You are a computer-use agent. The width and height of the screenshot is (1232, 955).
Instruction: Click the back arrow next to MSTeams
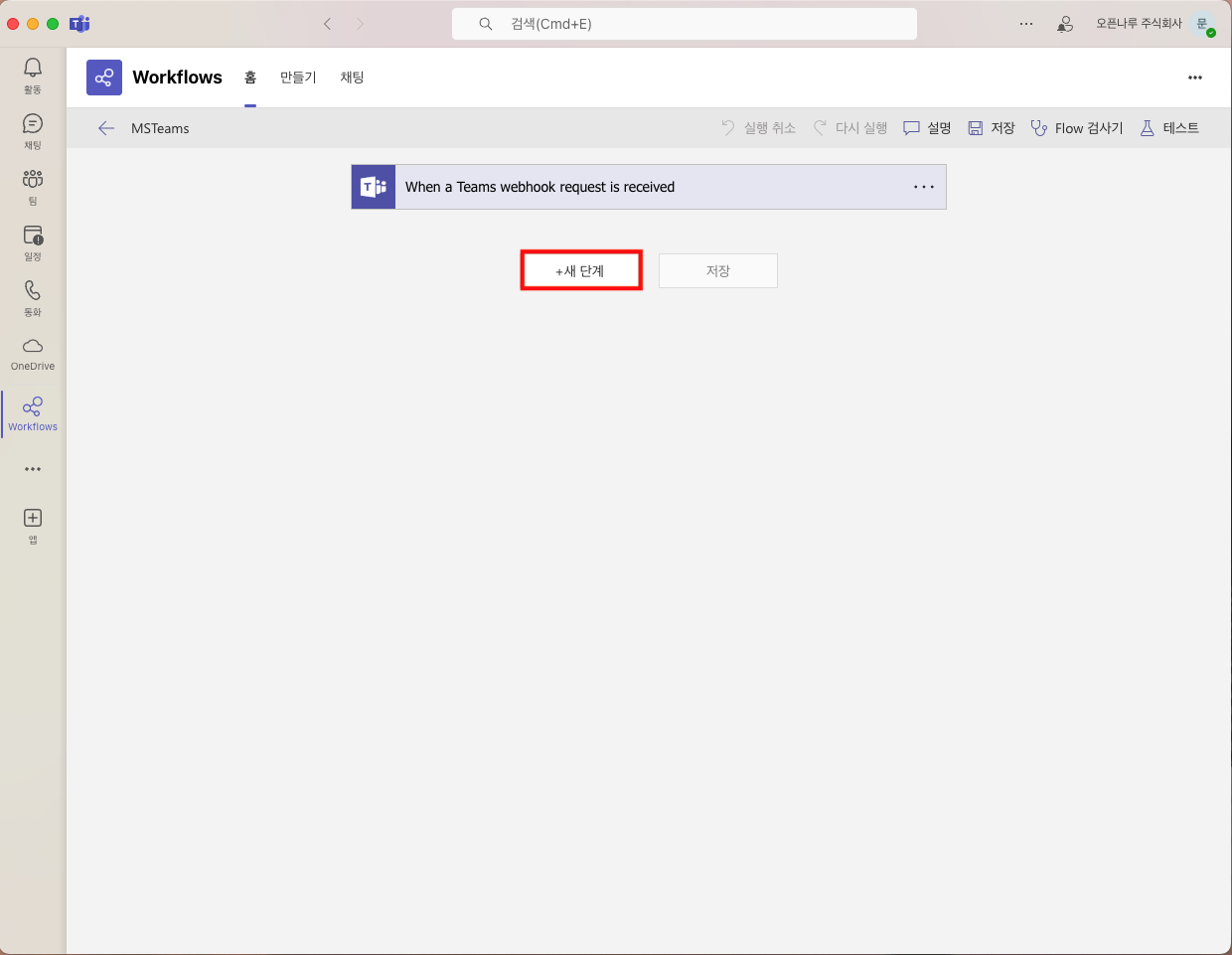click(x=106, y=128)
